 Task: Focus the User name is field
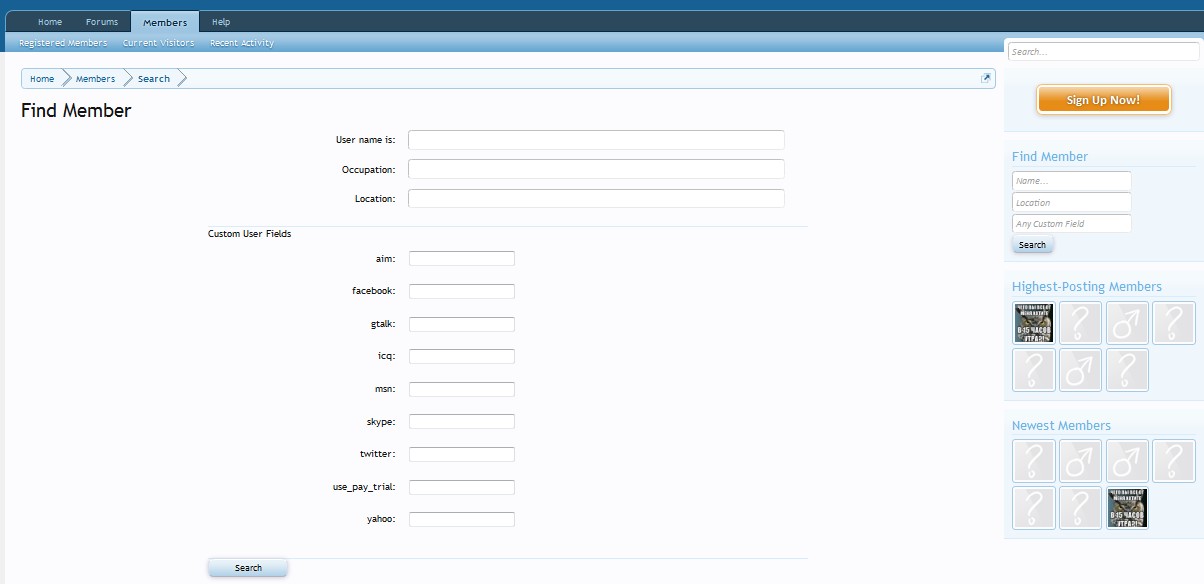(596, 140)
